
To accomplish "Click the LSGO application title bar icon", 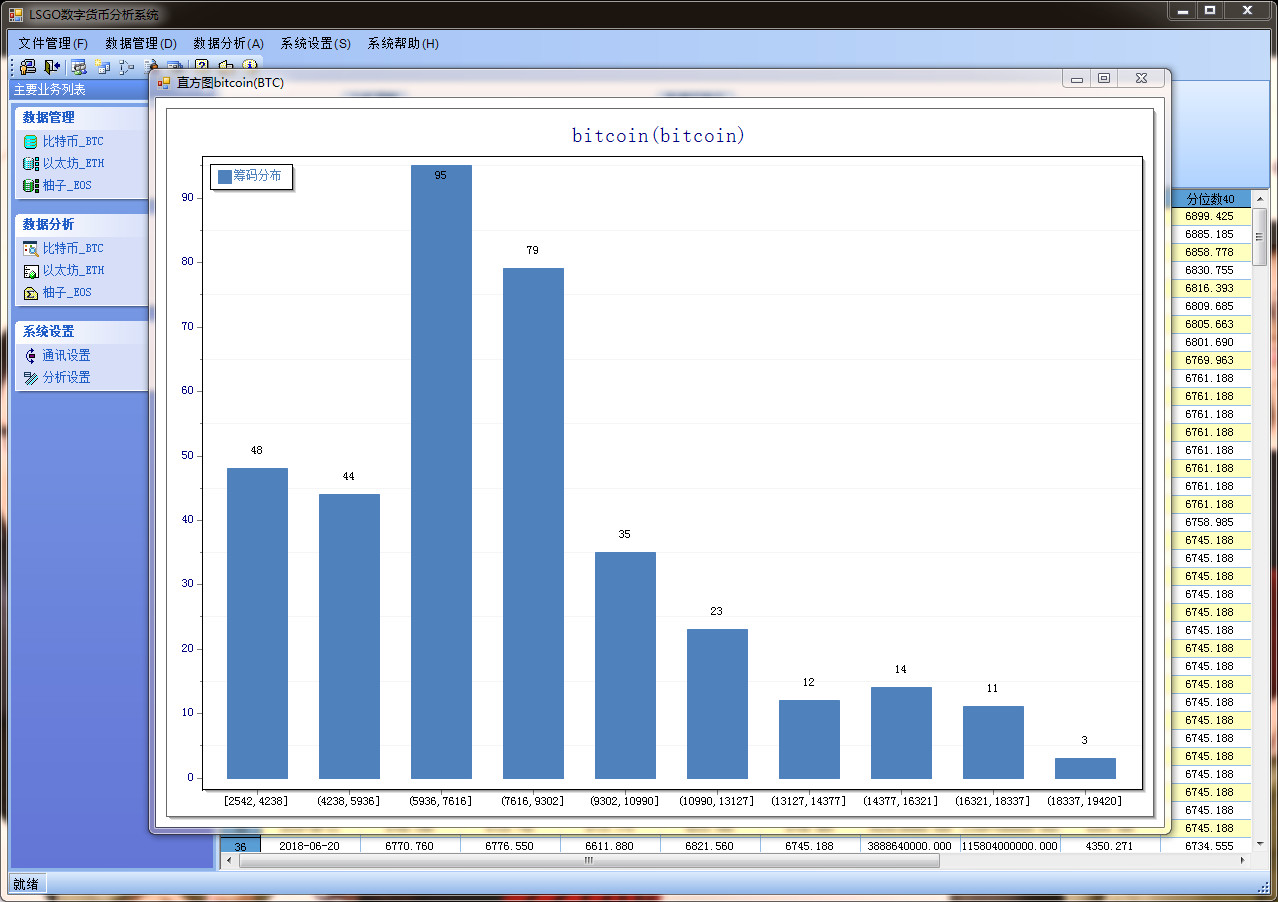I will pos(16,14).
